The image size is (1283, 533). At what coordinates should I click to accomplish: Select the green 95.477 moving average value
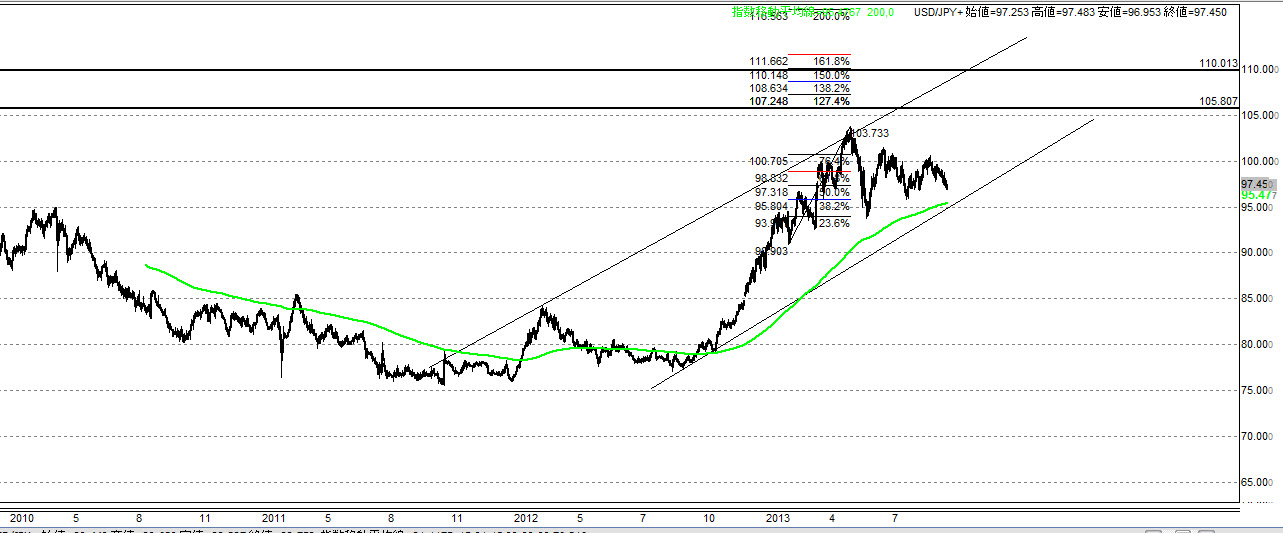point(1257,195)
